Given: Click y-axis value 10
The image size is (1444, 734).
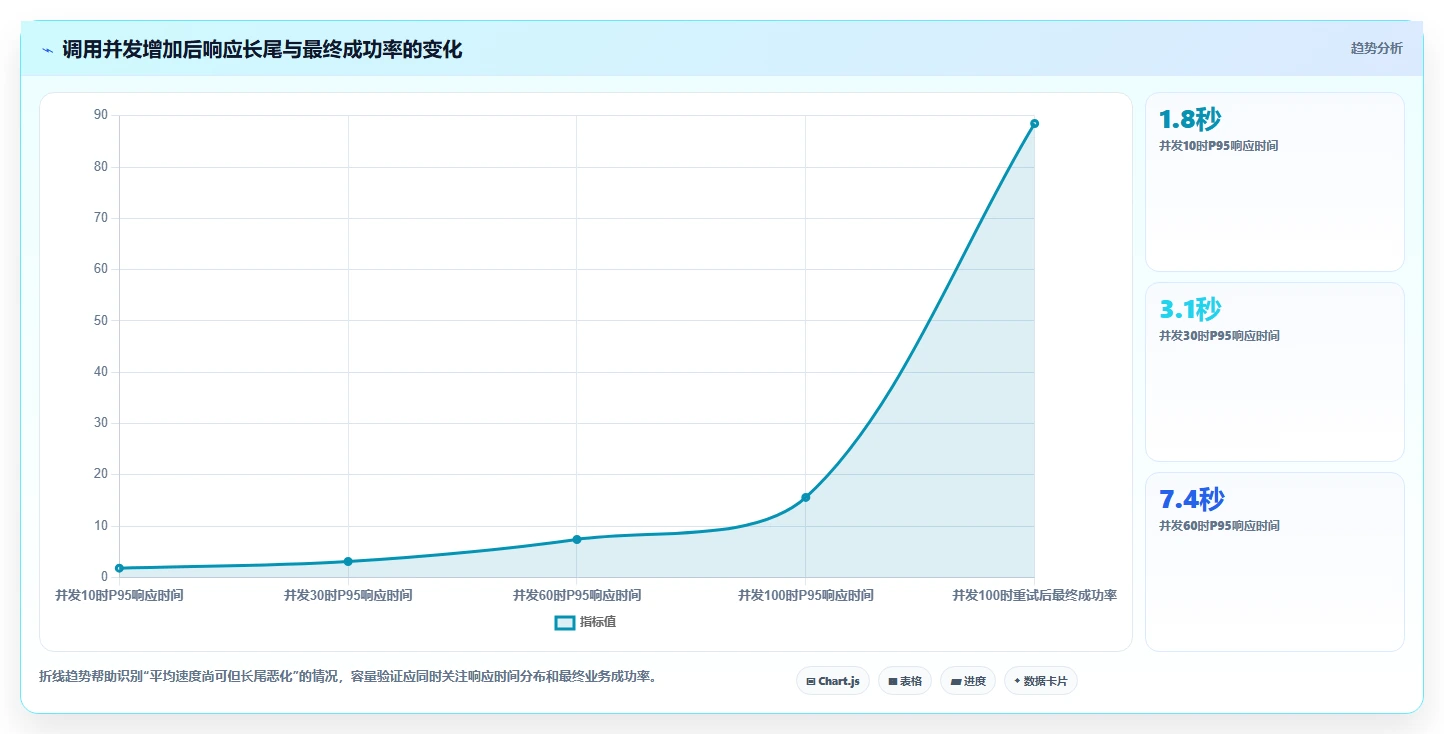Looking at the screenshot, I should pyautogui.click(x=101, y=526).
